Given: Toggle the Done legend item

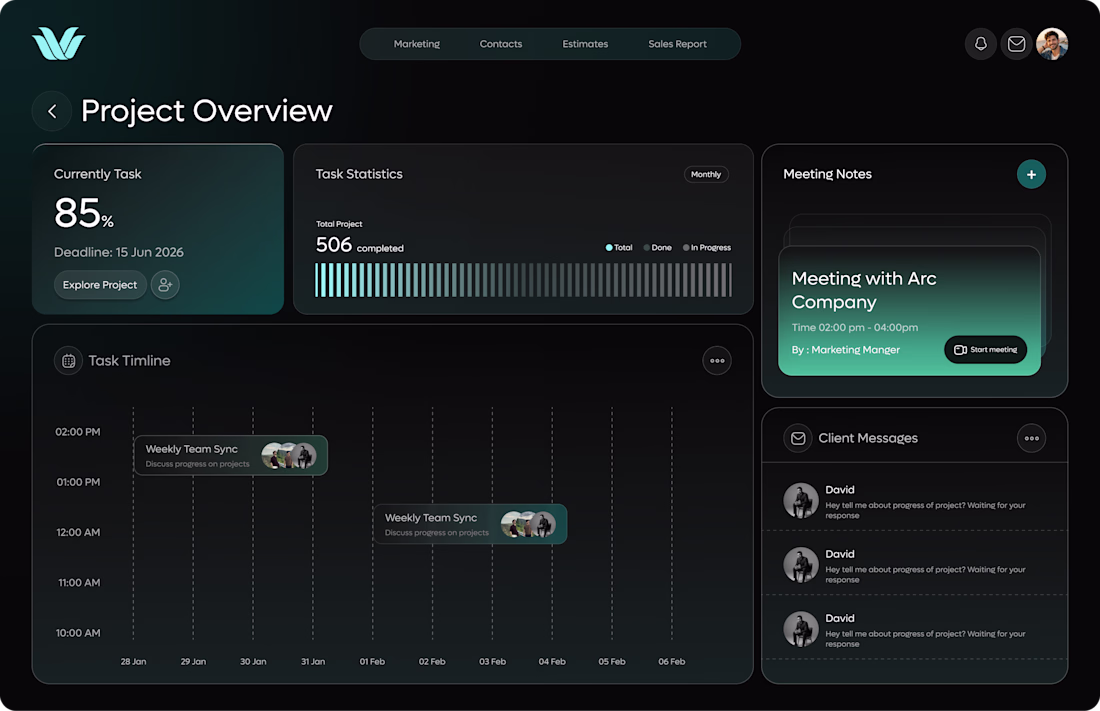Looking at the screenshot, I should click(657, 248).
